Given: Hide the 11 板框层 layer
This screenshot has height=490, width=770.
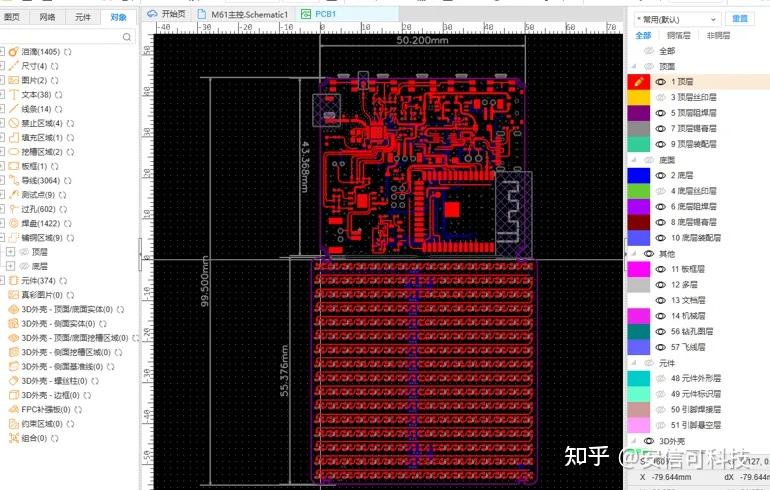Looking at the screenshot, I should tap(661, 269).
